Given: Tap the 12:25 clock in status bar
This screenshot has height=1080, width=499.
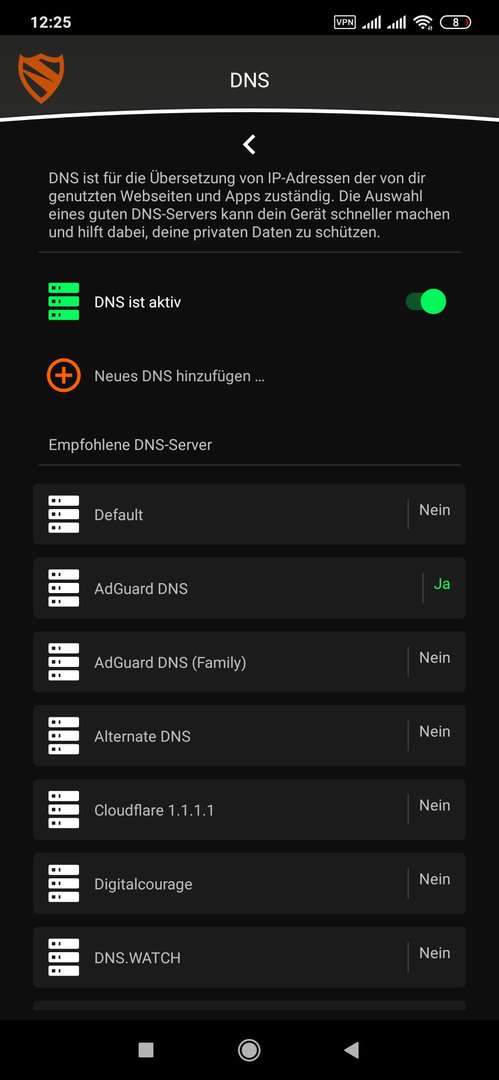Looking at the screenshot, I should [x=50, y=22].
